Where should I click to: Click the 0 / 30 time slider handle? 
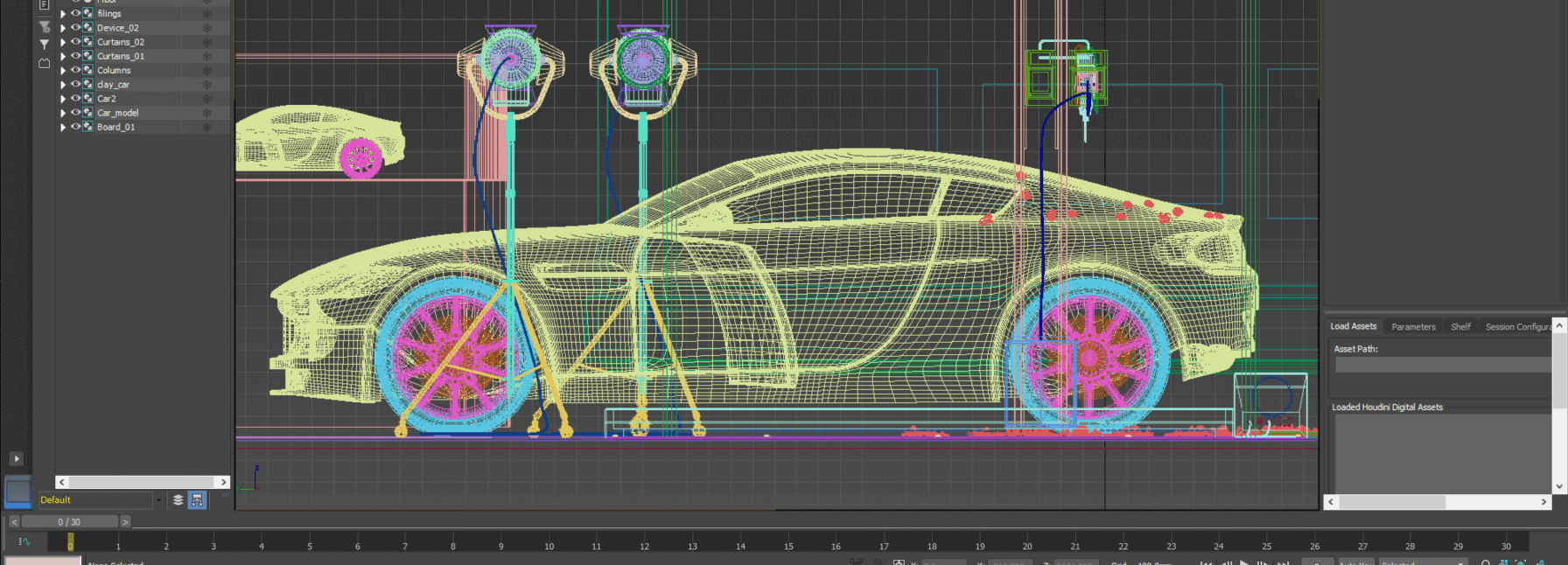[69, 522]
